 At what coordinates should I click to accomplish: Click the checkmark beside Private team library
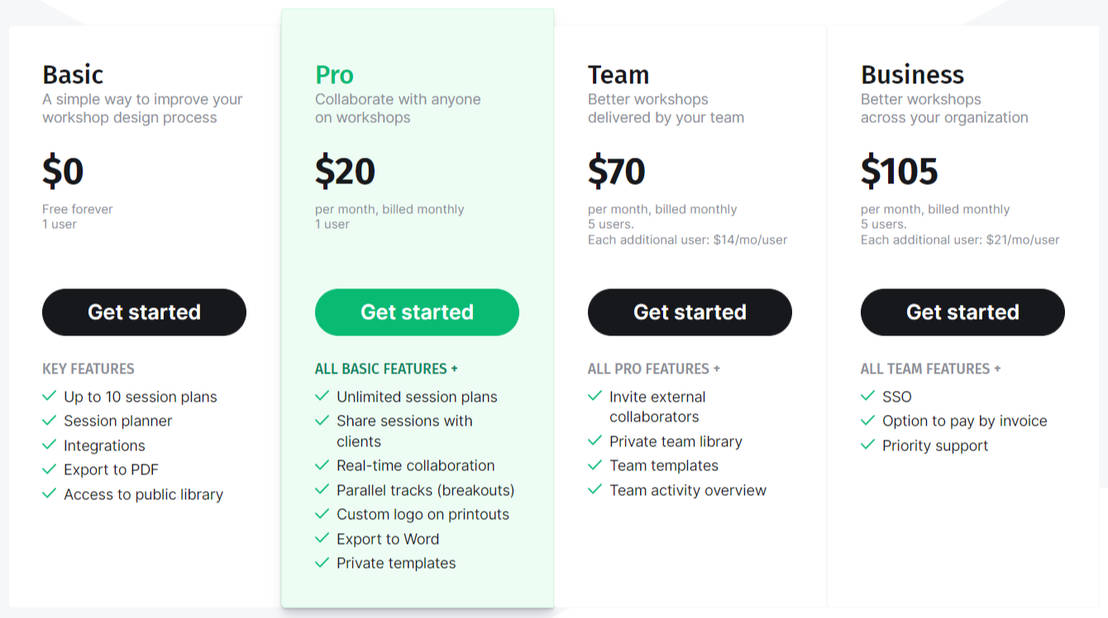coord(595,441)
